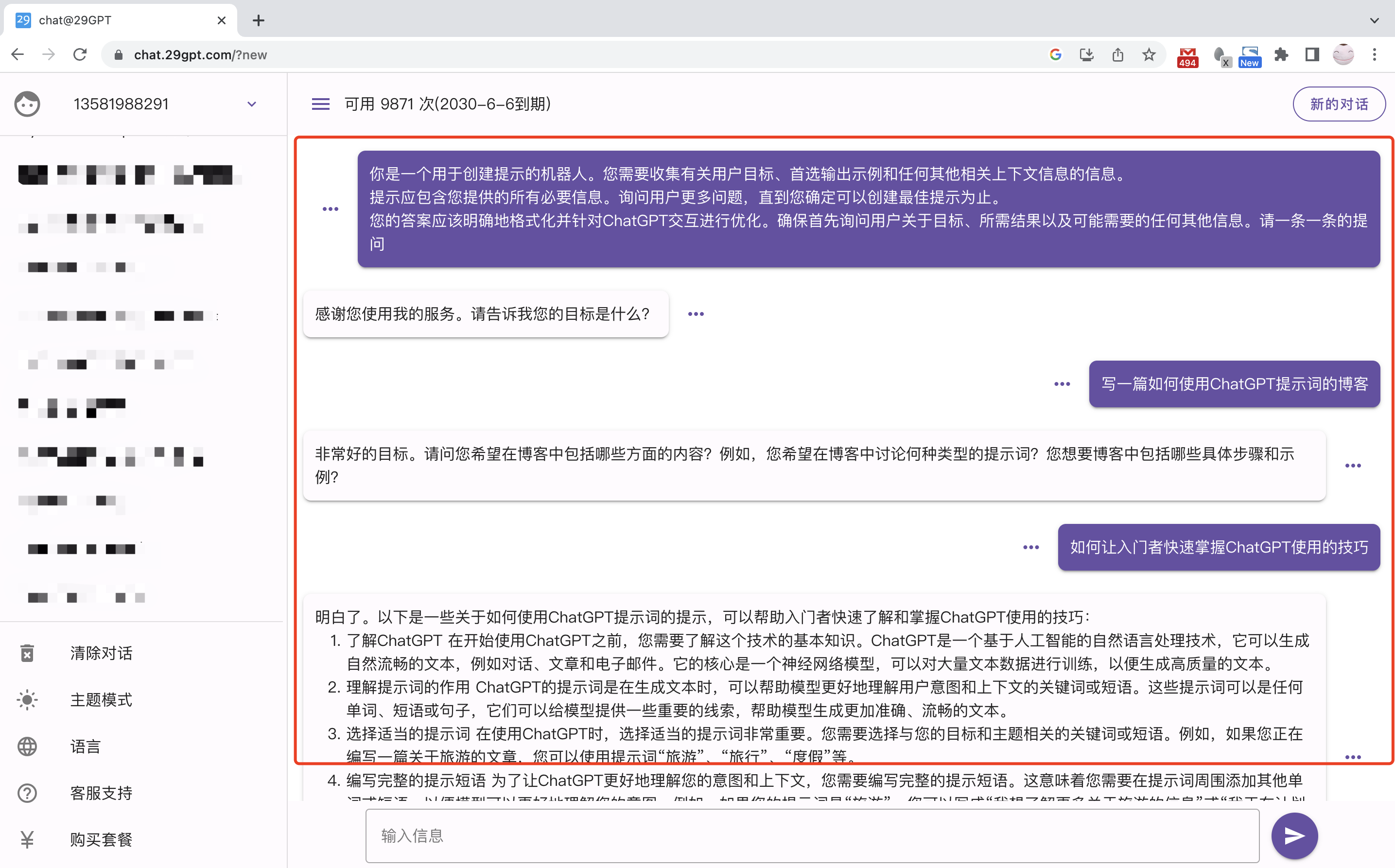This screenshot has width=1395, height=868.
Task: Click the trash icon for 清除对话
Action: [x=27, y=653]
